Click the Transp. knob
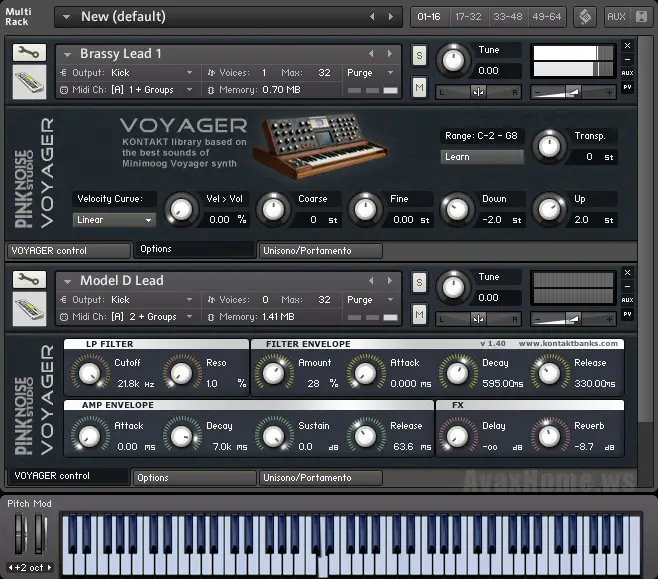This screenshot has width=658, height=579. pos(549,146)
